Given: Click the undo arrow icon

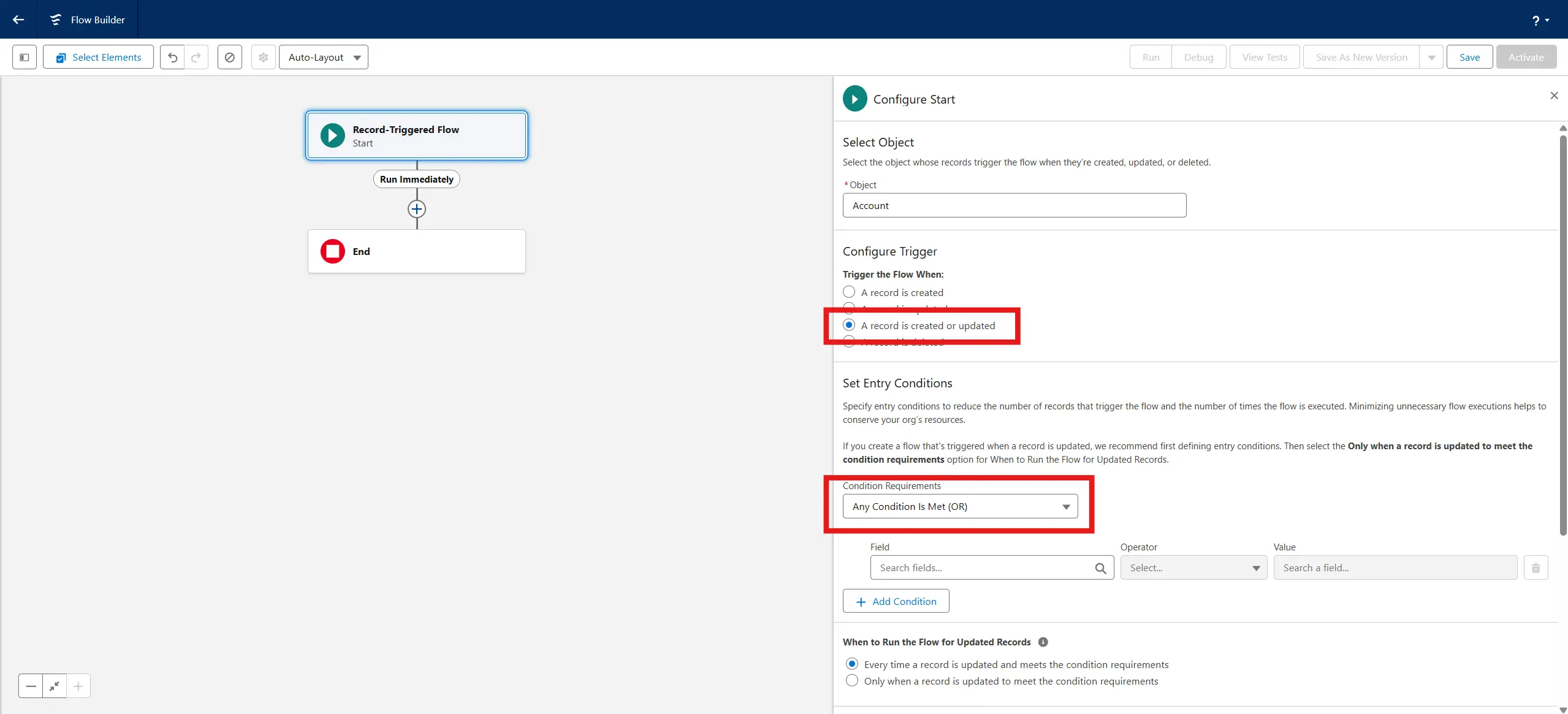Looking at the screenshot, I should (x=172, y=57).
